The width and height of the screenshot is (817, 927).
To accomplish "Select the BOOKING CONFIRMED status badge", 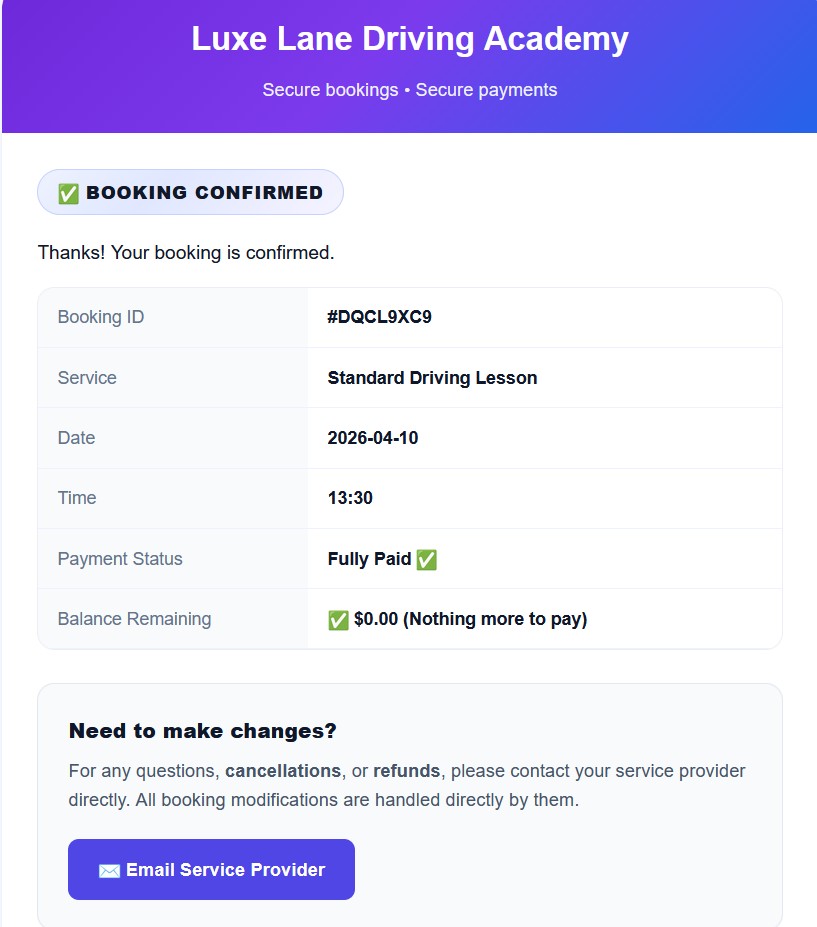I will click(x=189, y=192).
